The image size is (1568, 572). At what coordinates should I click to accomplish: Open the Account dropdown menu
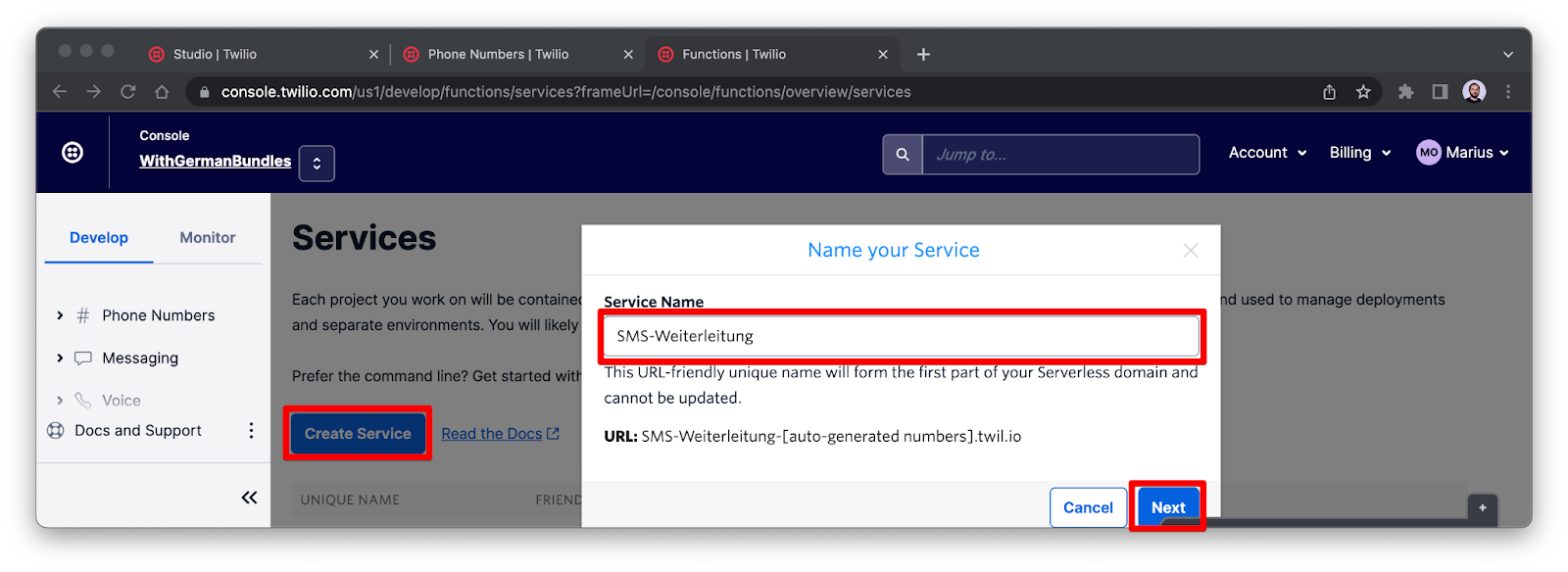[1267, 153]
